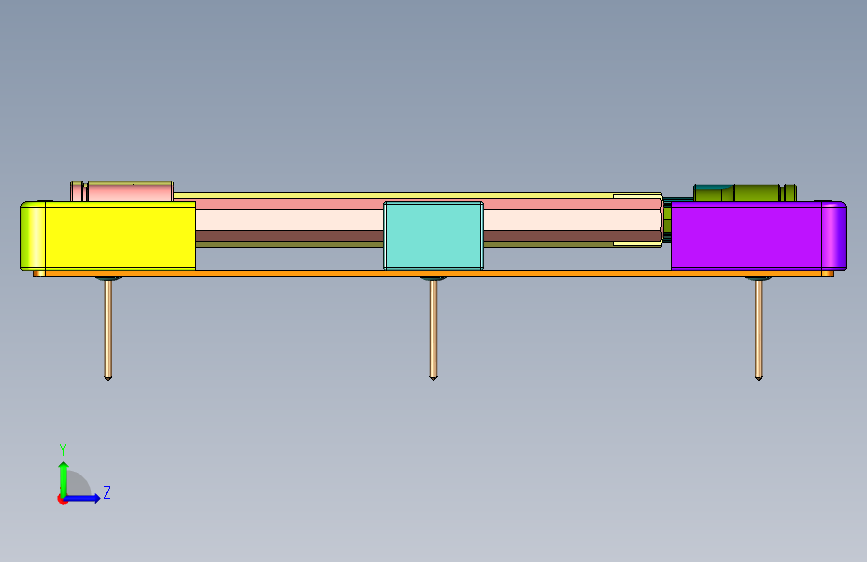Click the red origin dot of the triad
Screen dimensions: 867x562
[x=62, y=499]
